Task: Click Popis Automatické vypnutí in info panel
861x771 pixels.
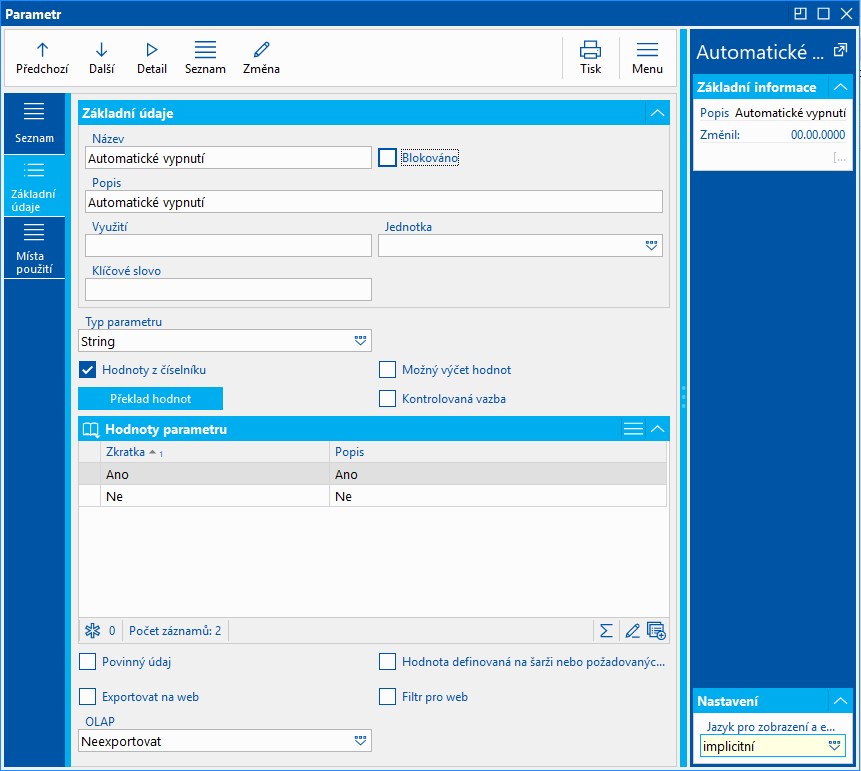Action: coord(773,113)
